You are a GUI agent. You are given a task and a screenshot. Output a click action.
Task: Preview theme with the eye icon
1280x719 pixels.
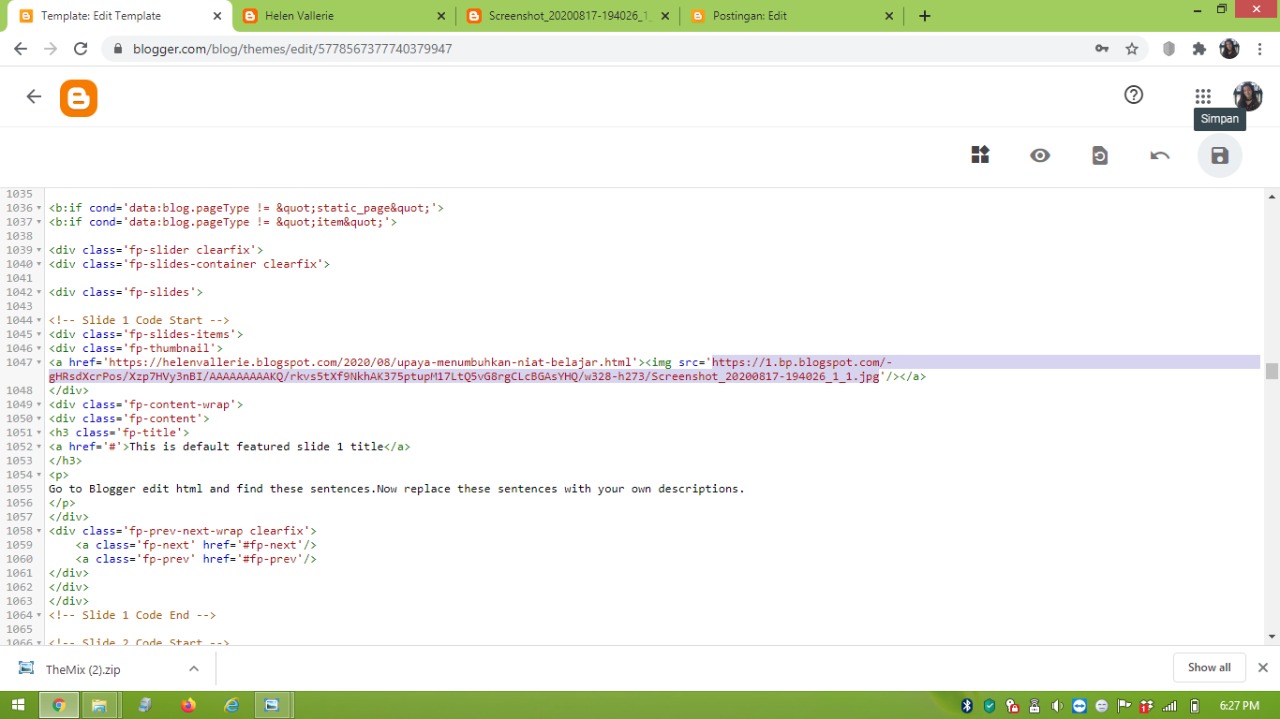(x=1040, y=155)
